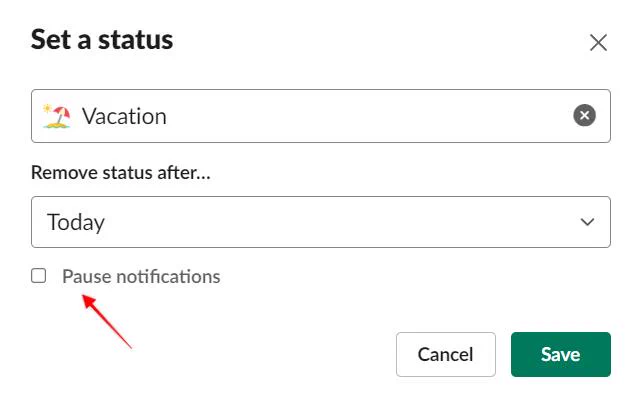
Task: Cancel setting the status
Action: point(446,354)
